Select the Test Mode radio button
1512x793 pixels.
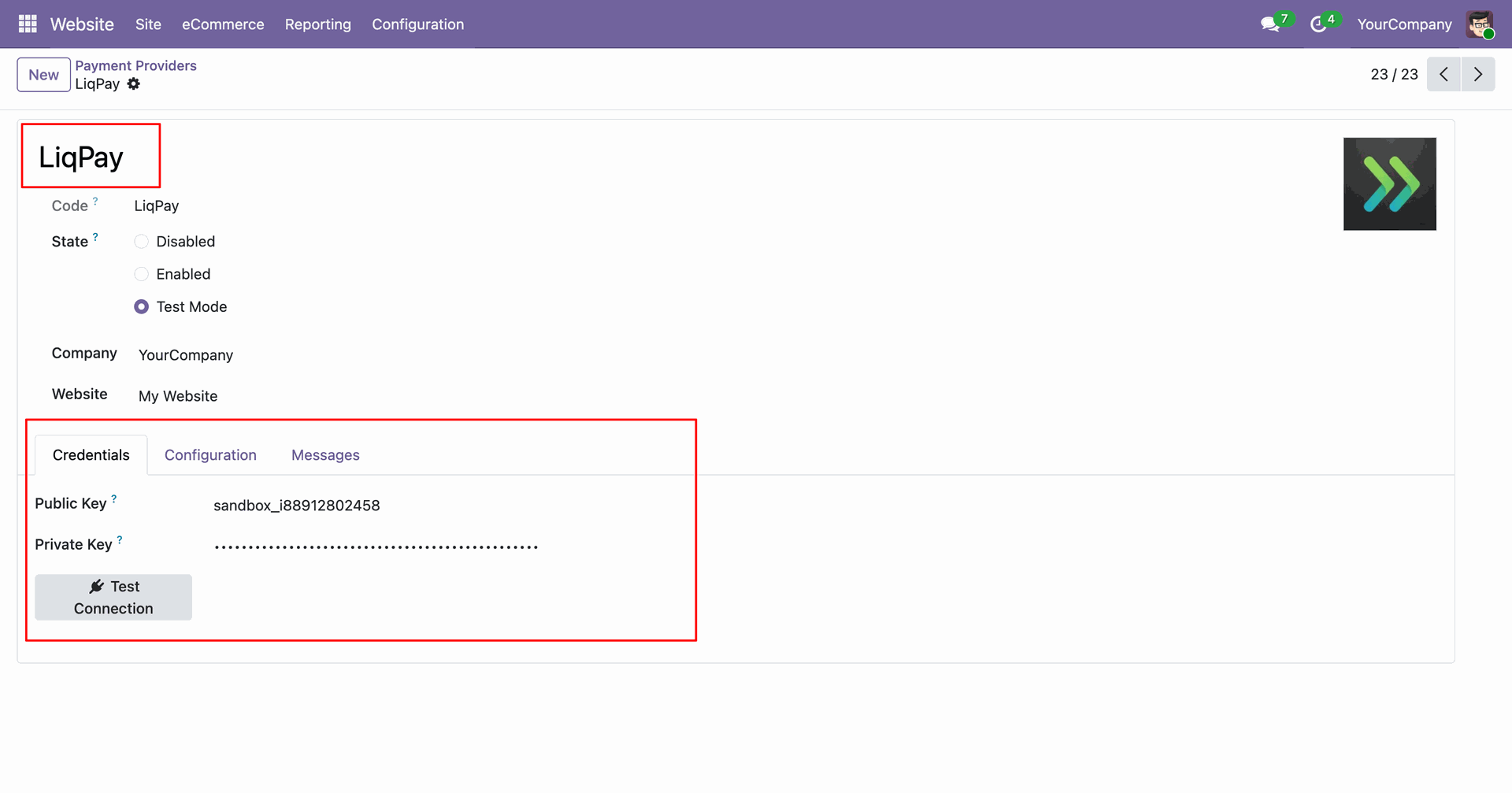[142, 307]
